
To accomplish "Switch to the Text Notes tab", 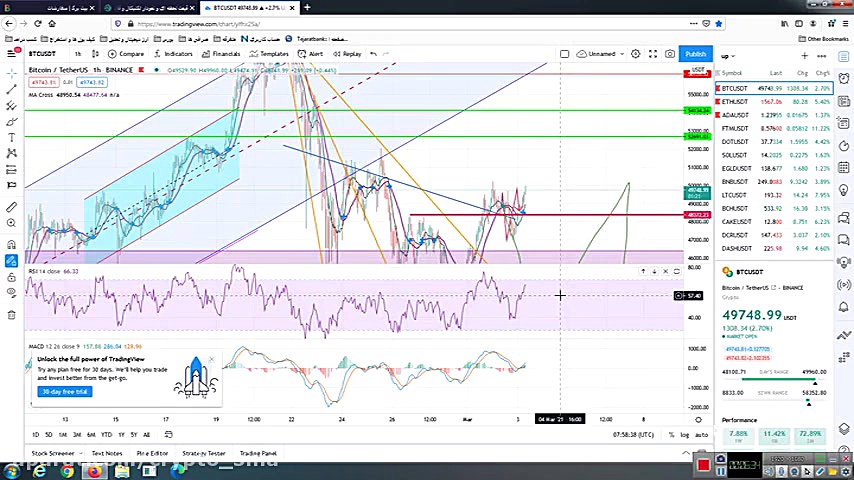I will (x=107, y=453).
